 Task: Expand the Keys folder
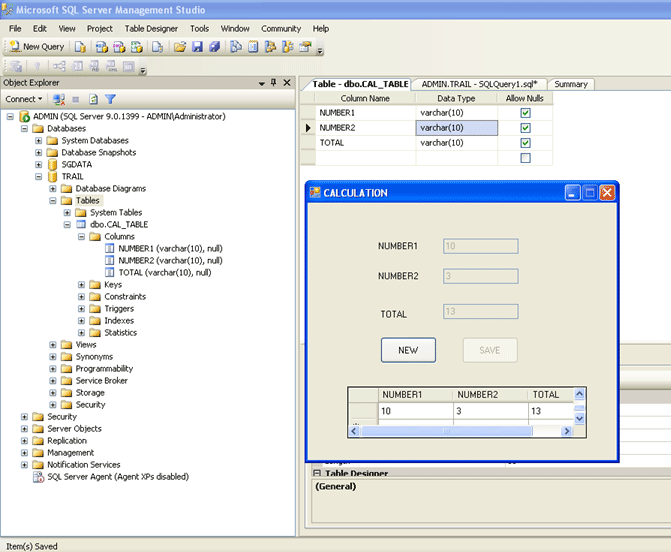click(x=81, y=285)
